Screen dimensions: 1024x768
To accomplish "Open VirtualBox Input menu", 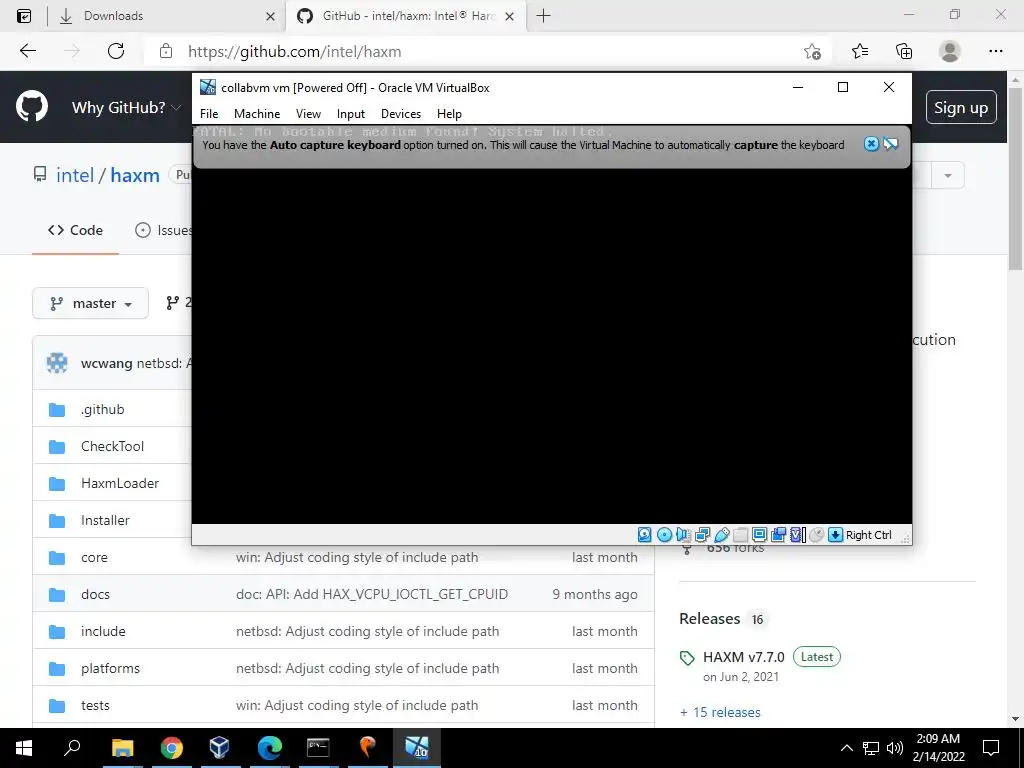I will (x=351, y=114).
